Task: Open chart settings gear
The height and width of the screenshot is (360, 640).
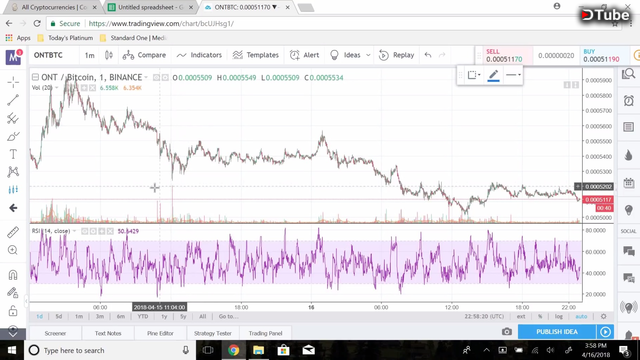Action: point(603,316)
